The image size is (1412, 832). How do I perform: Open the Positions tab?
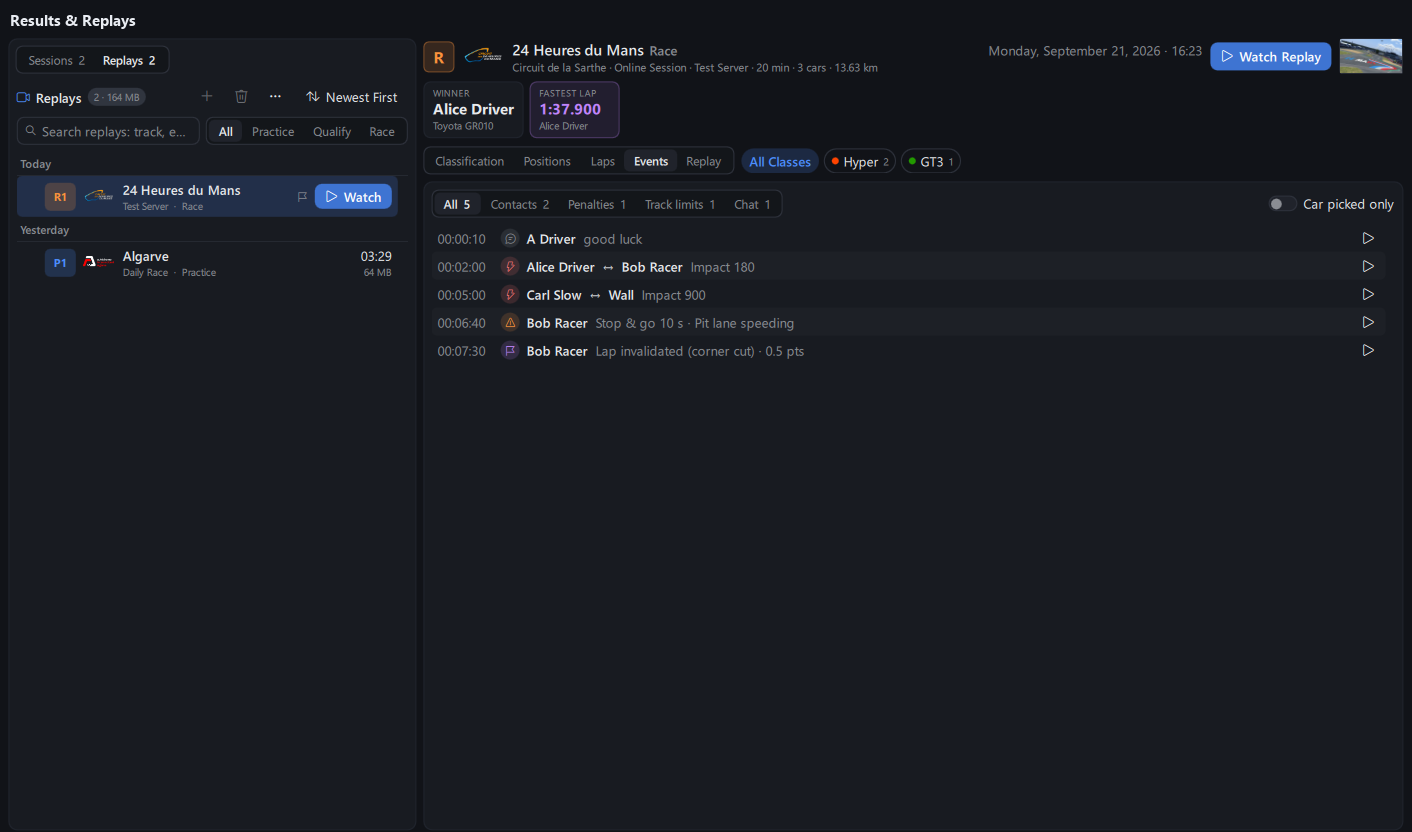[x=547, y=161]
